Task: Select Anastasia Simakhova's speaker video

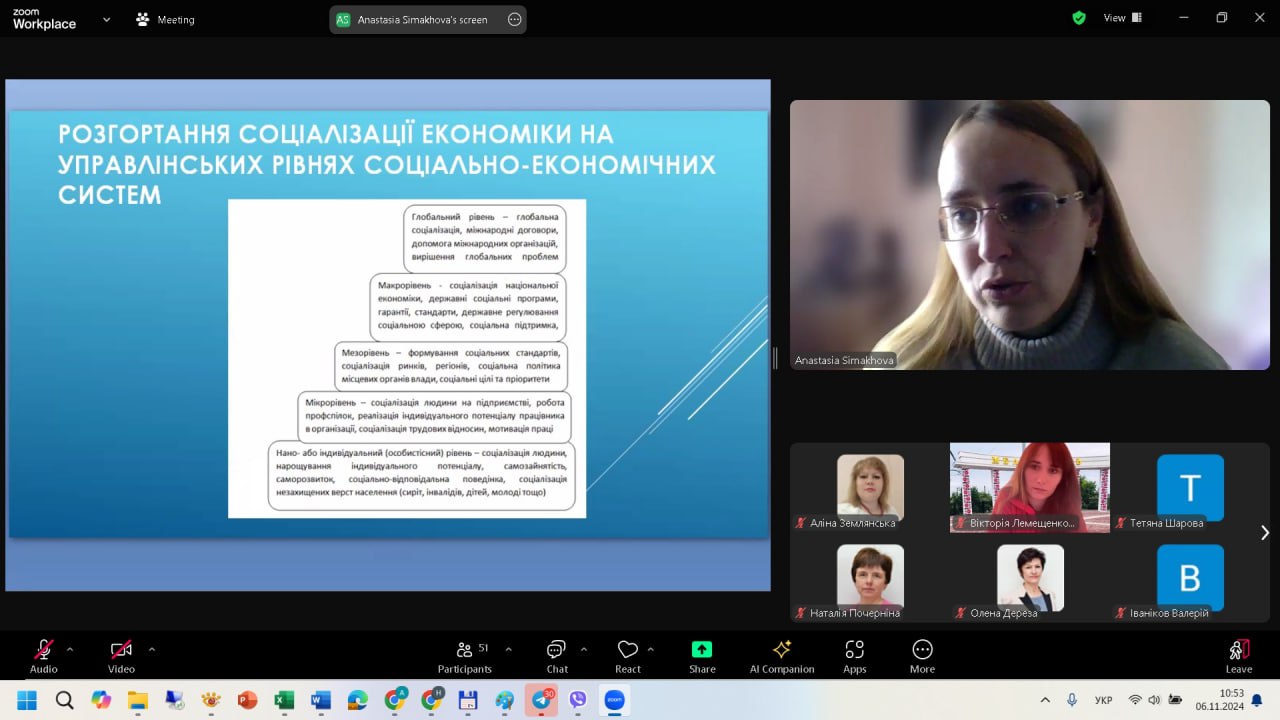Action: 1030,235
